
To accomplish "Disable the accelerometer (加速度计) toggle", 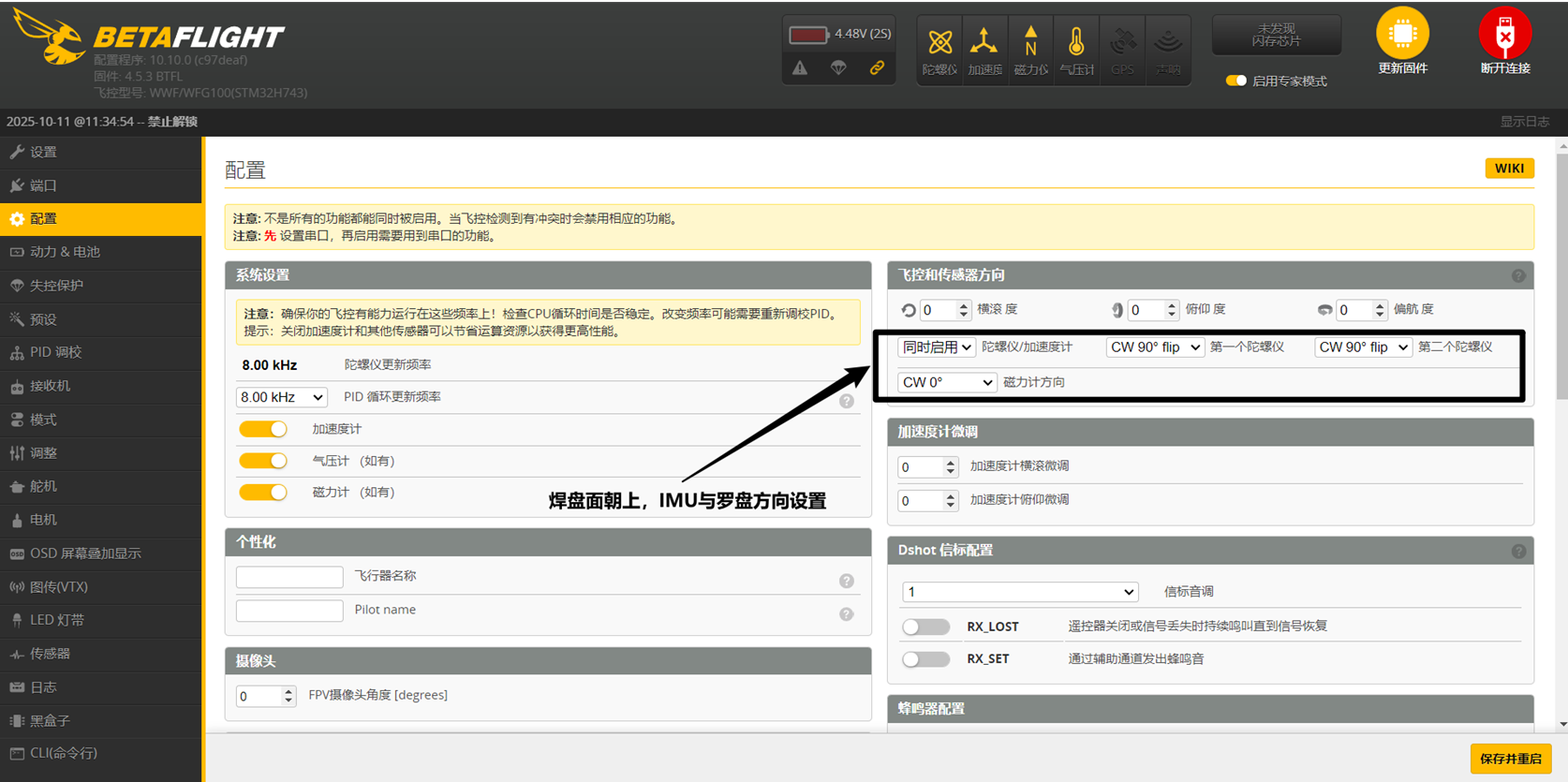I will point(263,429).
